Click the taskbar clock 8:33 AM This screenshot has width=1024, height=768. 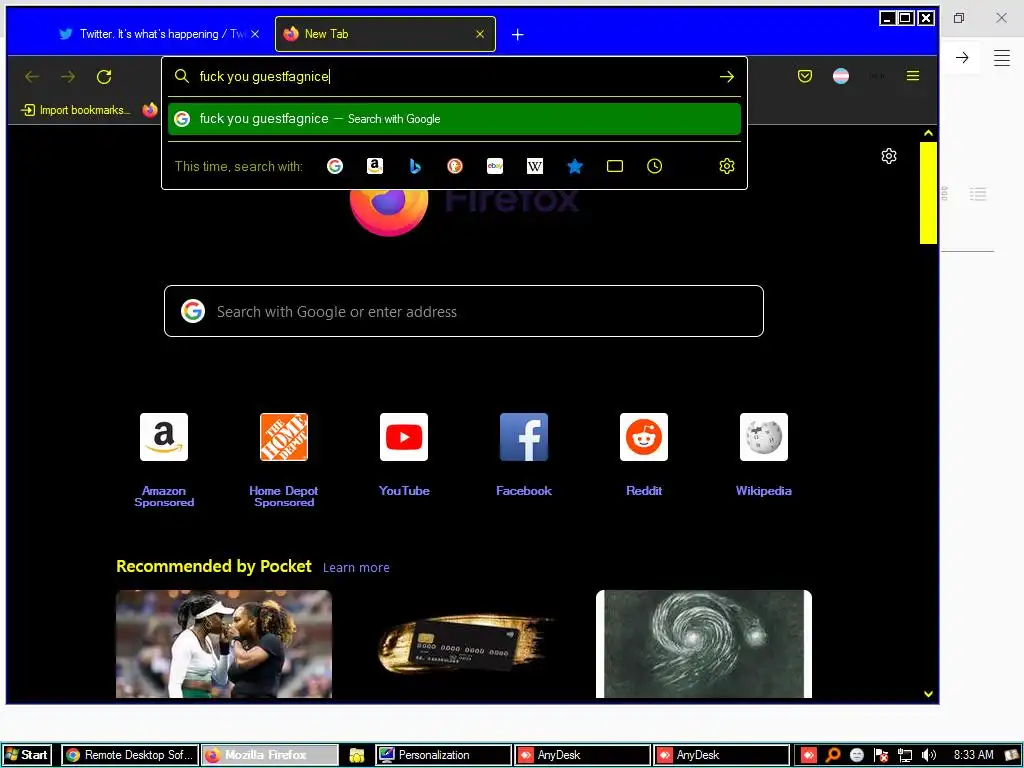(973, 755)
